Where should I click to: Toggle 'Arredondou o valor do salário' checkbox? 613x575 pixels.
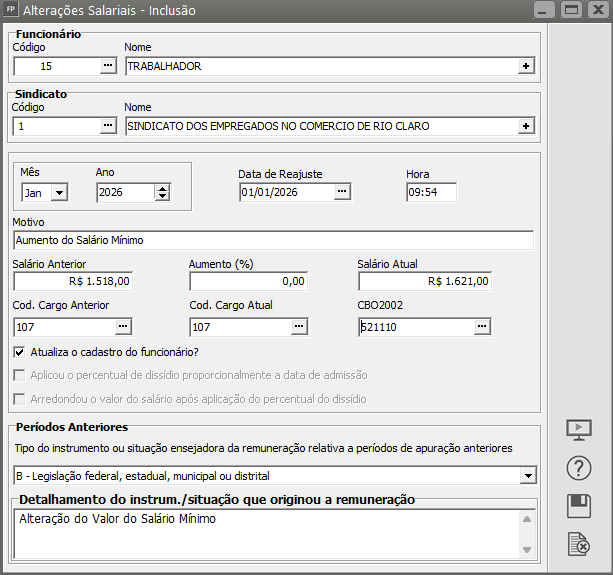click(x=20, y=399)
